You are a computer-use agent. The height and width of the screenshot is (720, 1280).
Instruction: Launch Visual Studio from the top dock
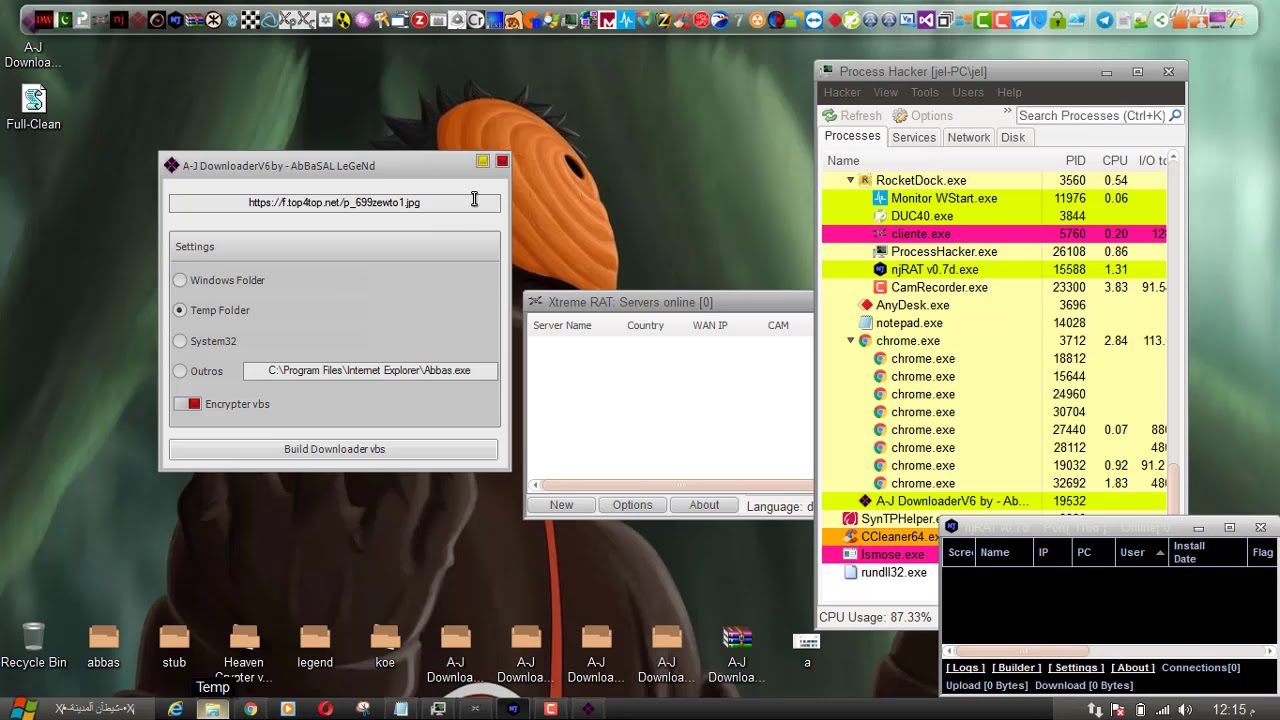pos(926,20)
